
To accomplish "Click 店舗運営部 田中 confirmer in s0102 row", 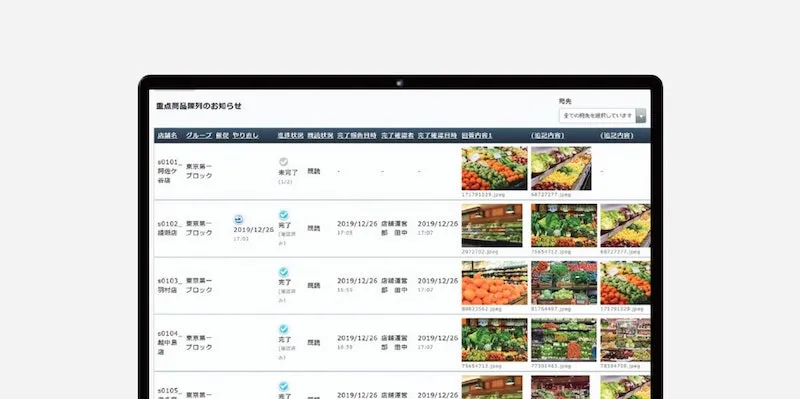I will click(x=394, y=228).
